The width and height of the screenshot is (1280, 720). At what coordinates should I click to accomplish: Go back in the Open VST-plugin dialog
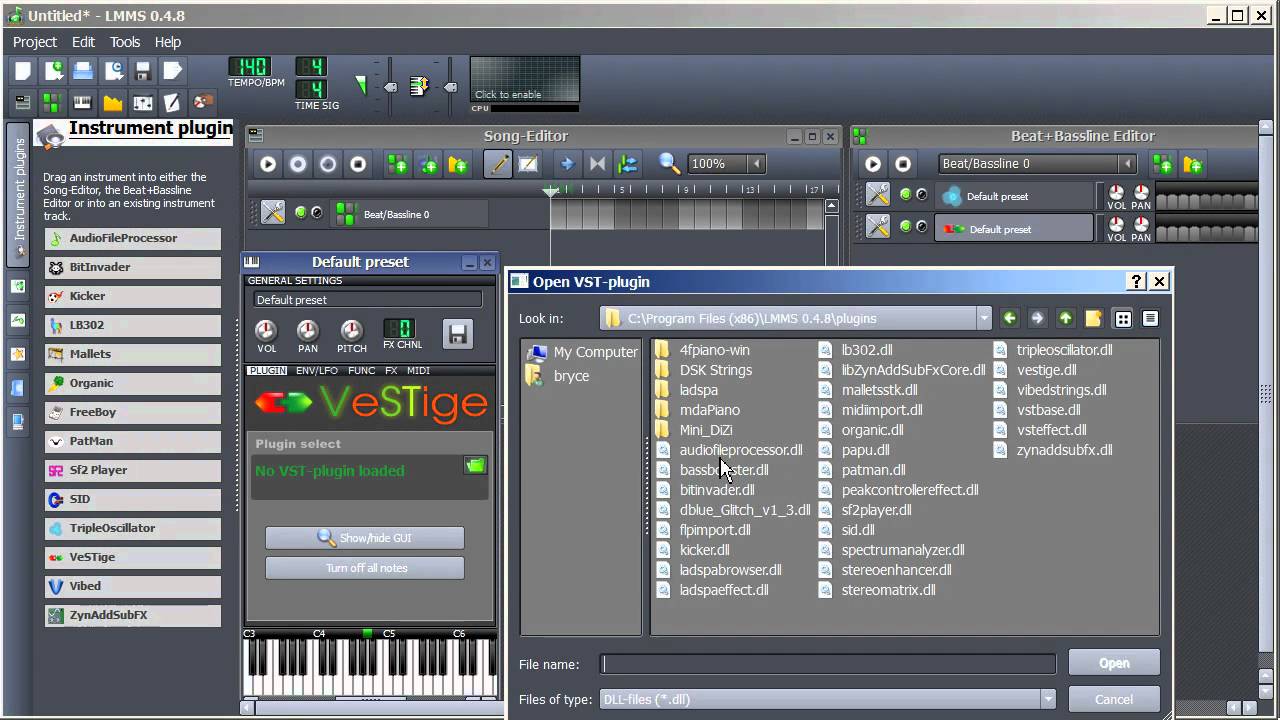pos(1010,318)
